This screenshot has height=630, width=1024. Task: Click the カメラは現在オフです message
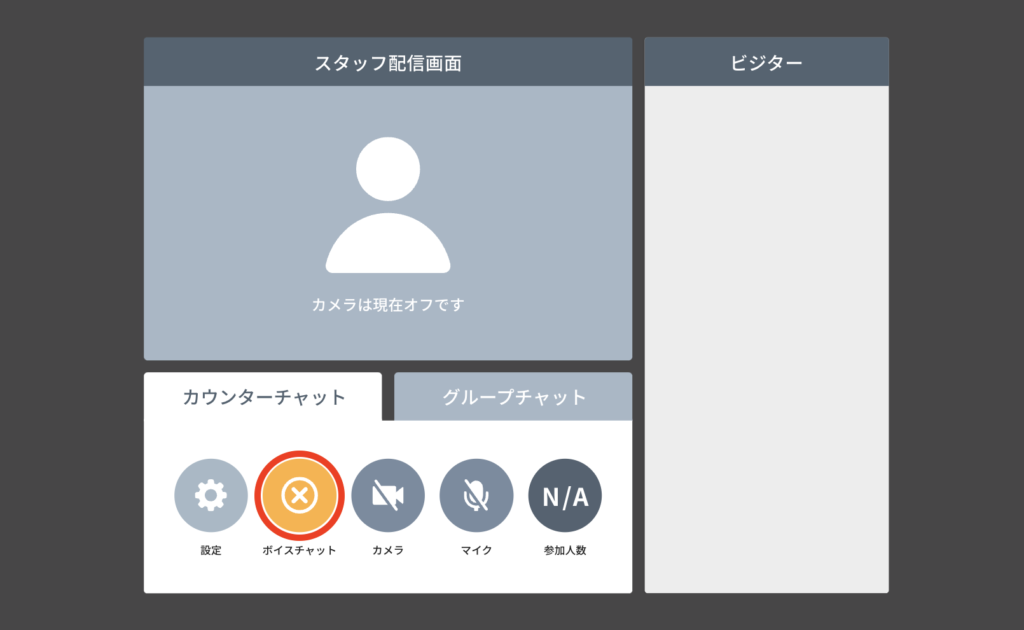(388, 305)
